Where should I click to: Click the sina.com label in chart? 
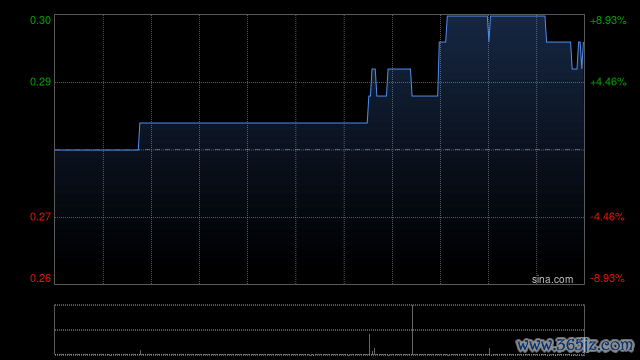click(x=552, y=280)
